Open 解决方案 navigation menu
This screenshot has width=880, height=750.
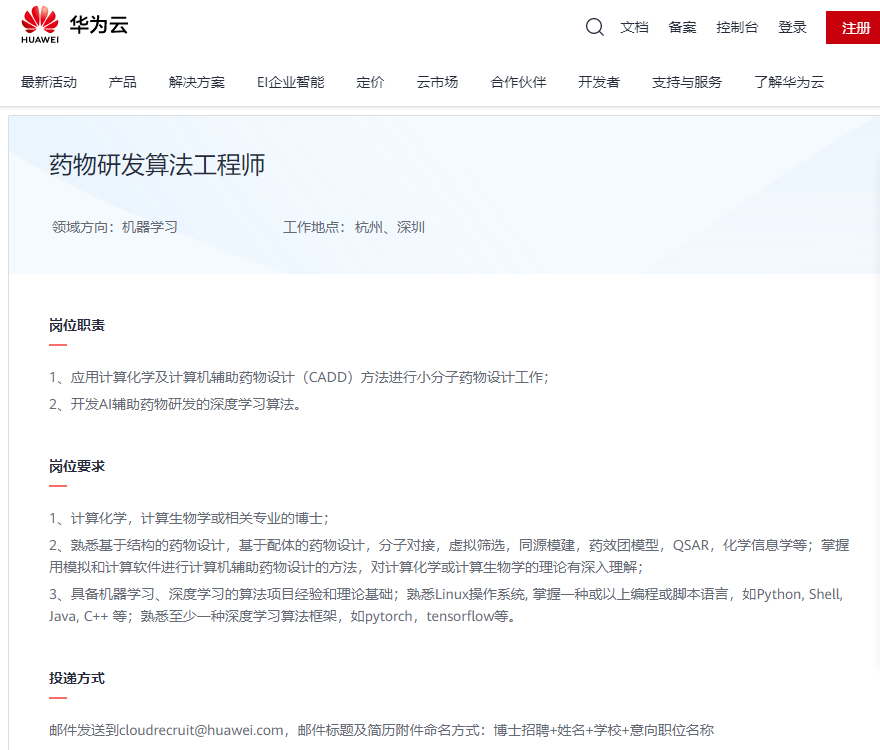(196, 82)
